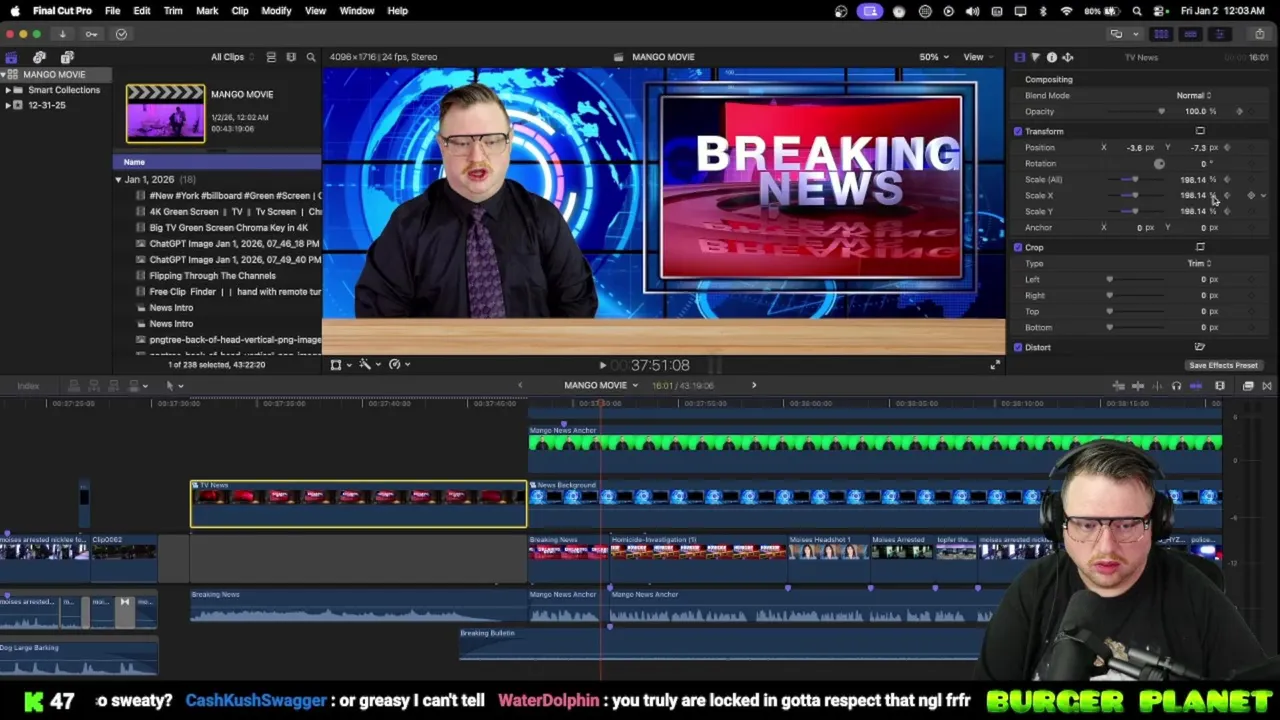The width and height of the screenshot is (1280, 720).
Task: Select the TV News timeline clip
Action: point(358,504)
